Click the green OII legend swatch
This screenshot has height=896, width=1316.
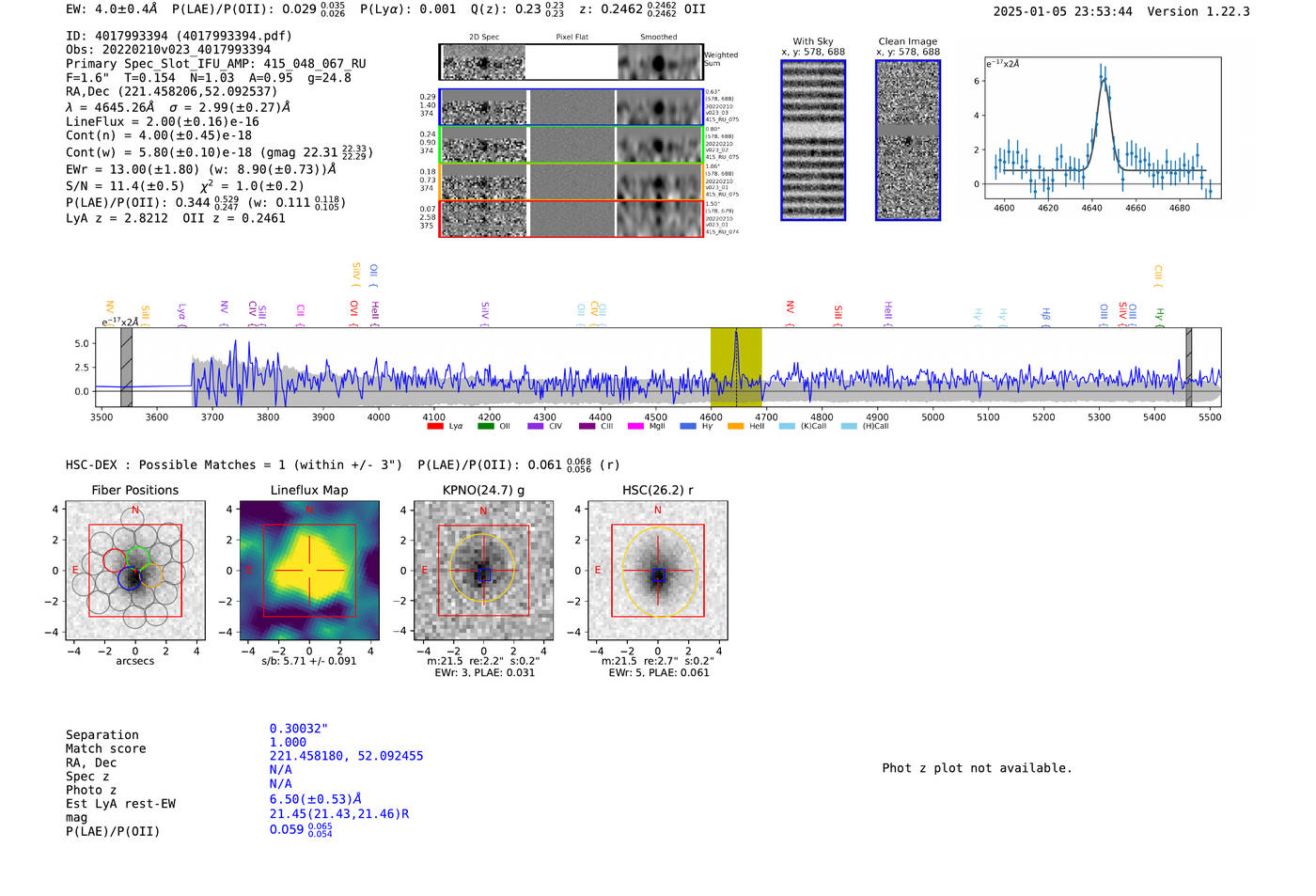click(485, 426)
